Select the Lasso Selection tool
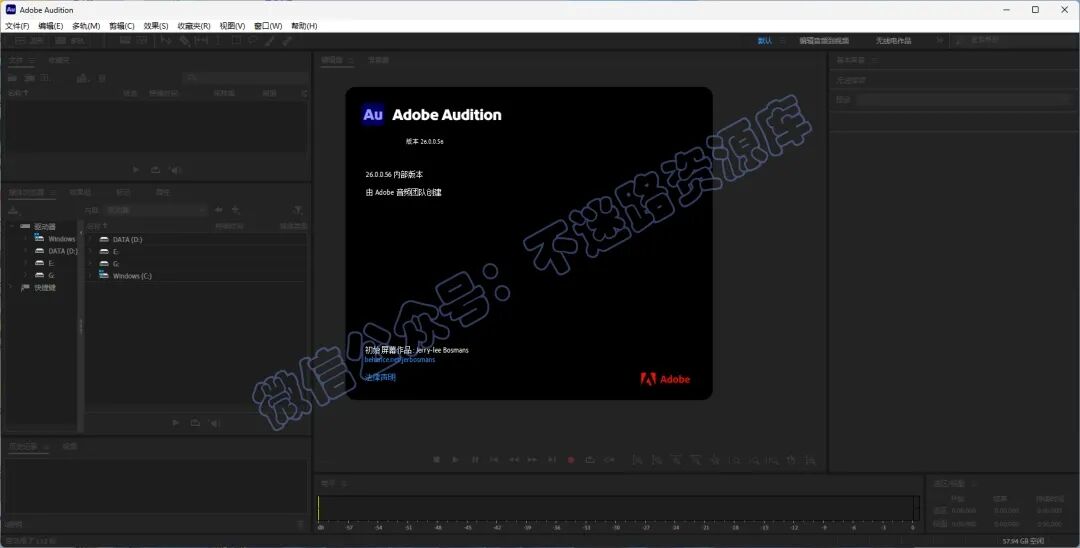The image size is (1080, 548). tap(252, 41)
